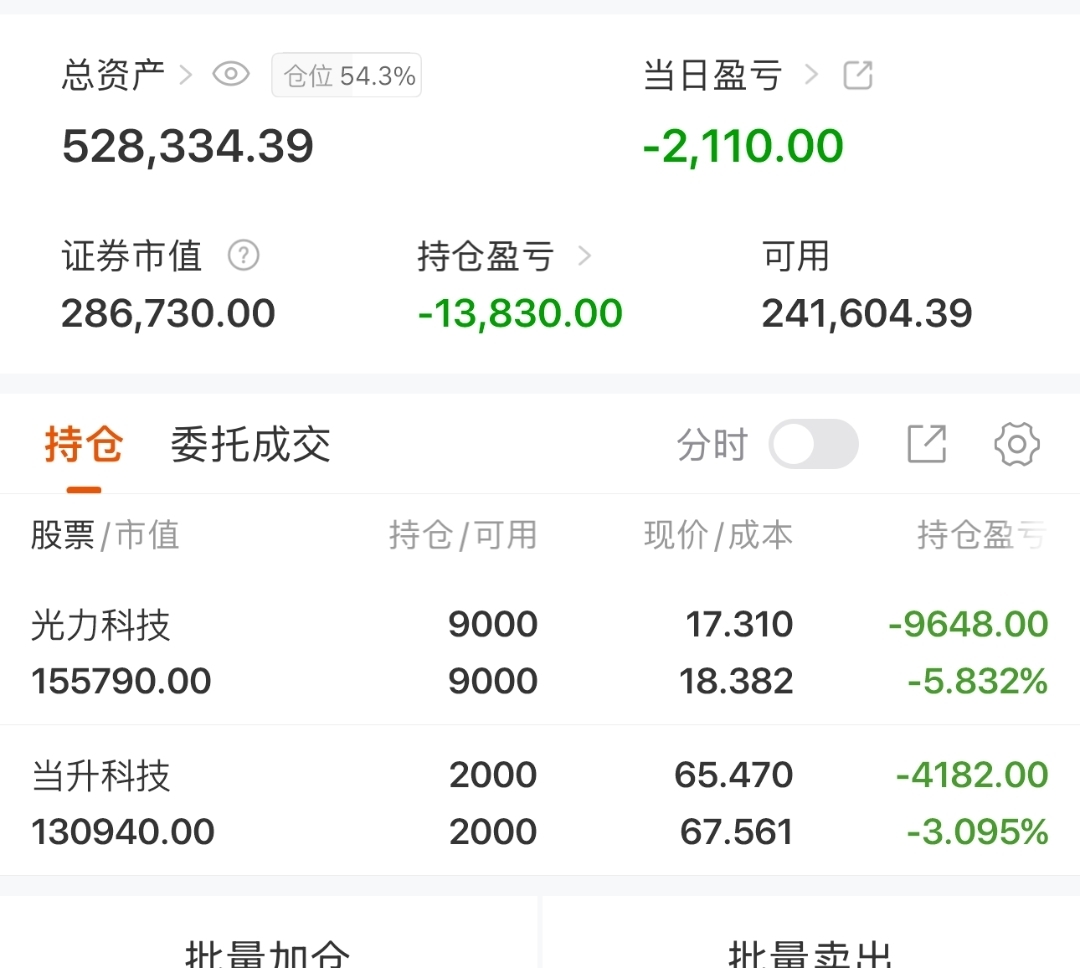Viewport: 1080px width, 968px height.
Task: Sort by 现价/成本 column header
Action: 718,536
